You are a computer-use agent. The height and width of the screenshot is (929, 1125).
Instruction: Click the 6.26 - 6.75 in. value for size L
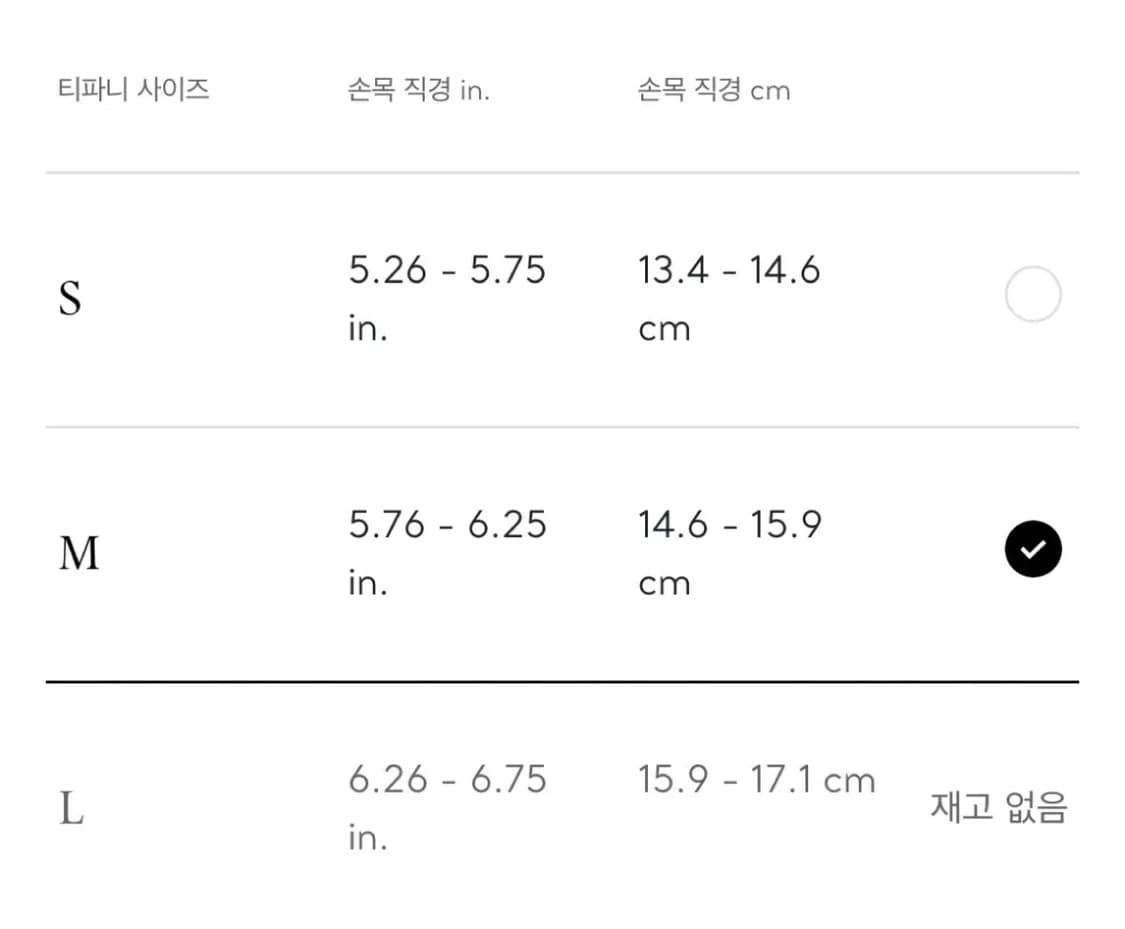(447, 807)
